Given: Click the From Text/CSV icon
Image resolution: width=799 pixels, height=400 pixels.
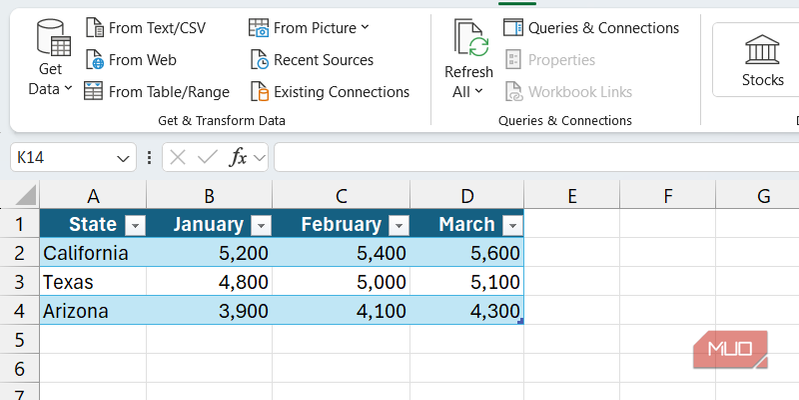Looking at the screenshot, I should click(95, 27).
